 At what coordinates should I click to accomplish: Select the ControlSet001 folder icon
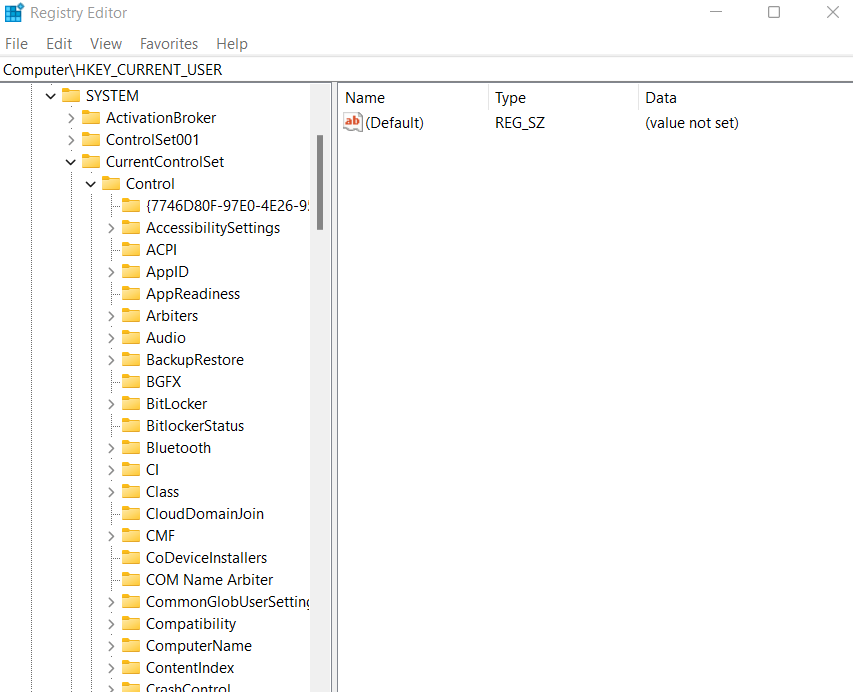(91, 140)
